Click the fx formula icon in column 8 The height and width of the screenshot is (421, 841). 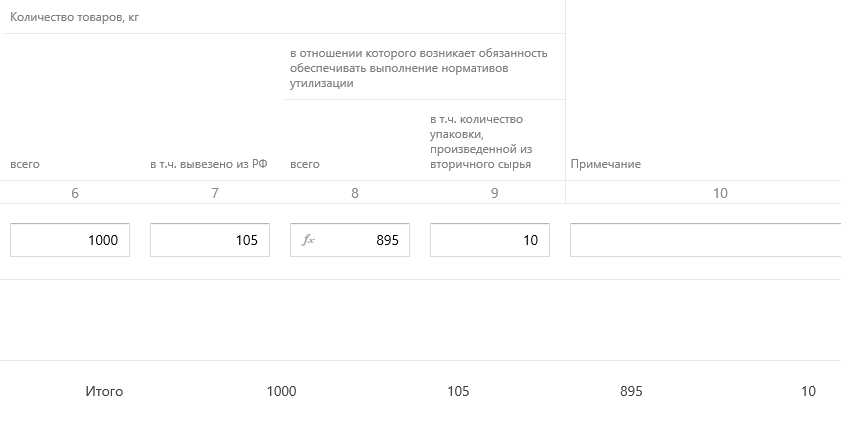pos(308,240)
